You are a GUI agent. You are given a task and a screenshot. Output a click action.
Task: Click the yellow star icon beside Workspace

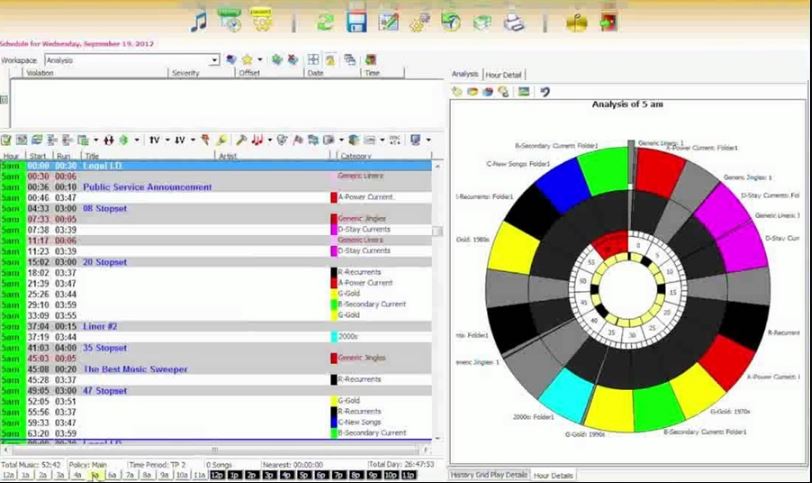click(x=246, y=60)
